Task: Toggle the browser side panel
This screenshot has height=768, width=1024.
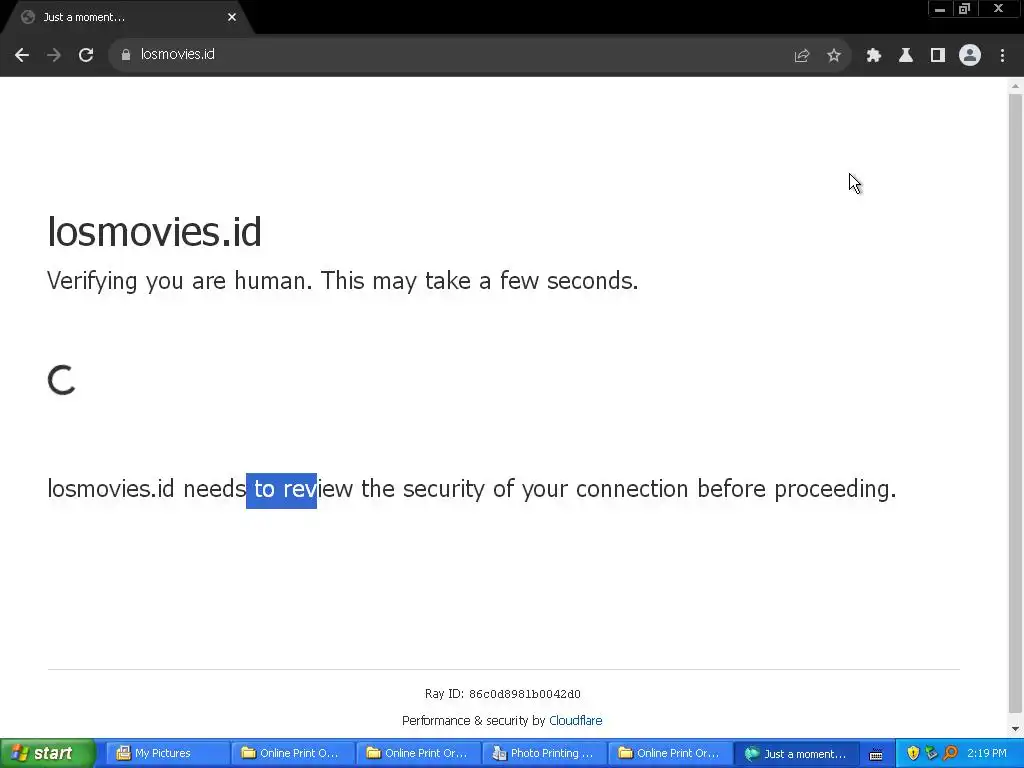Action: pos(938,56)
